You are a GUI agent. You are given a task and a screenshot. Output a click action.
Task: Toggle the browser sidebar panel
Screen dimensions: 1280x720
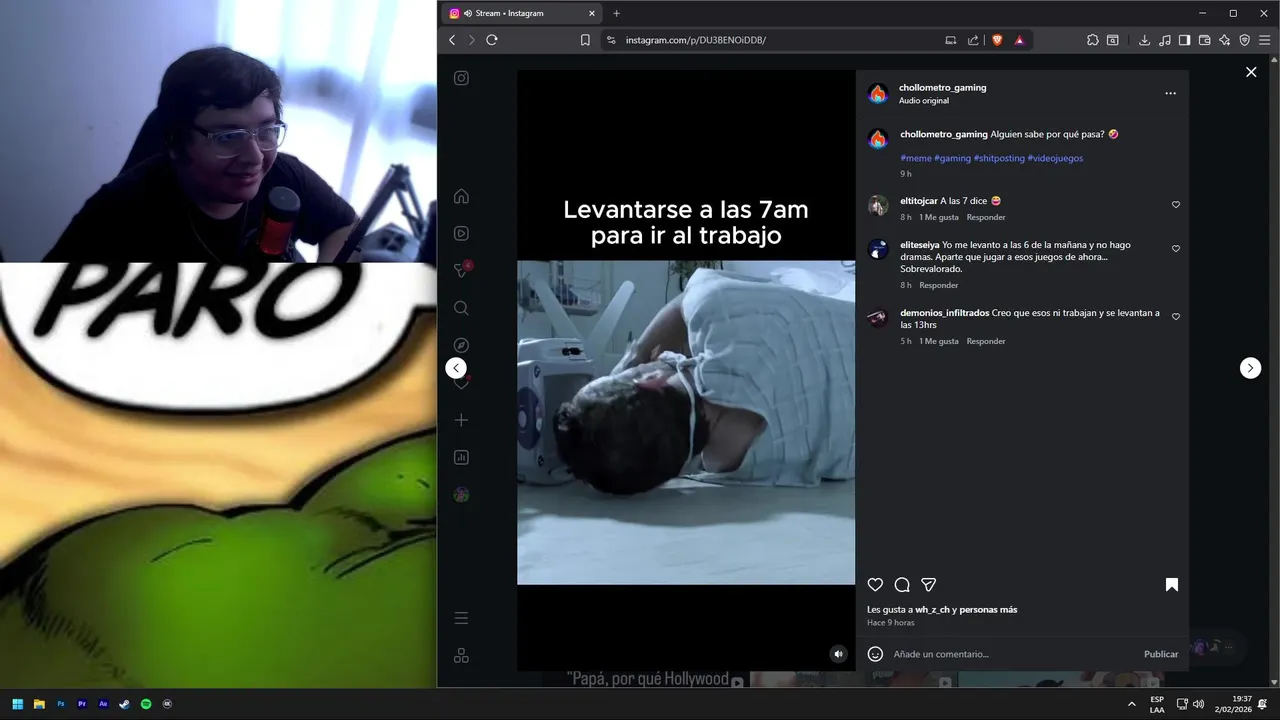(1184, 40)
